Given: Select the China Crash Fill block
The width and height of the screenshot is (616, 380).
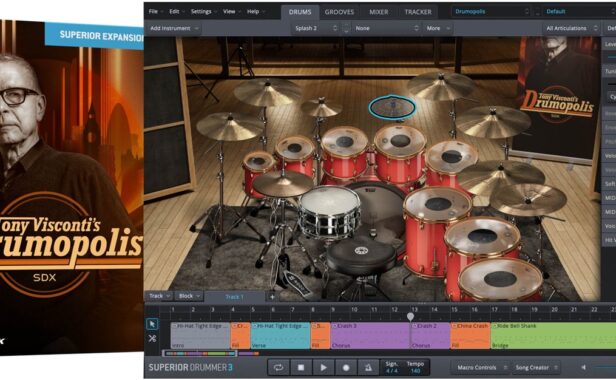Looking at the screenshot, I should pyautogui.click(x=471, y=336).
